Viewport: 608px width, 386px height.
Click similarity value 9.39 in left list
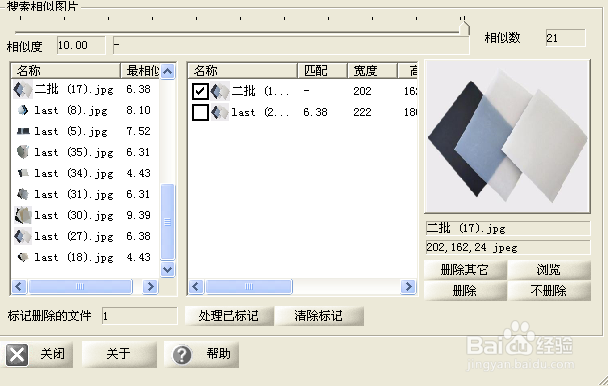(x=138, y=215)
